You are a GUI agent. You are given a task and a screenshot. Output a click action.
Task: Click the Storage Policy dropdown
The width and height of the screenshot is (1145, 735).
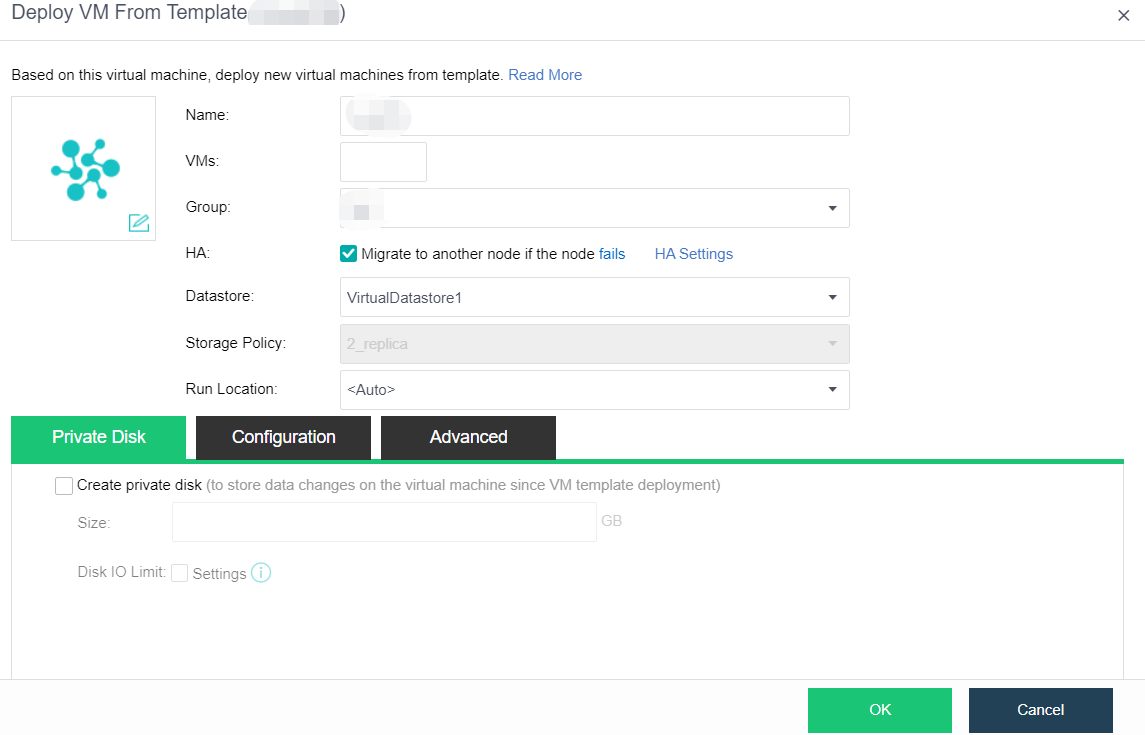(x=594, y=344)
